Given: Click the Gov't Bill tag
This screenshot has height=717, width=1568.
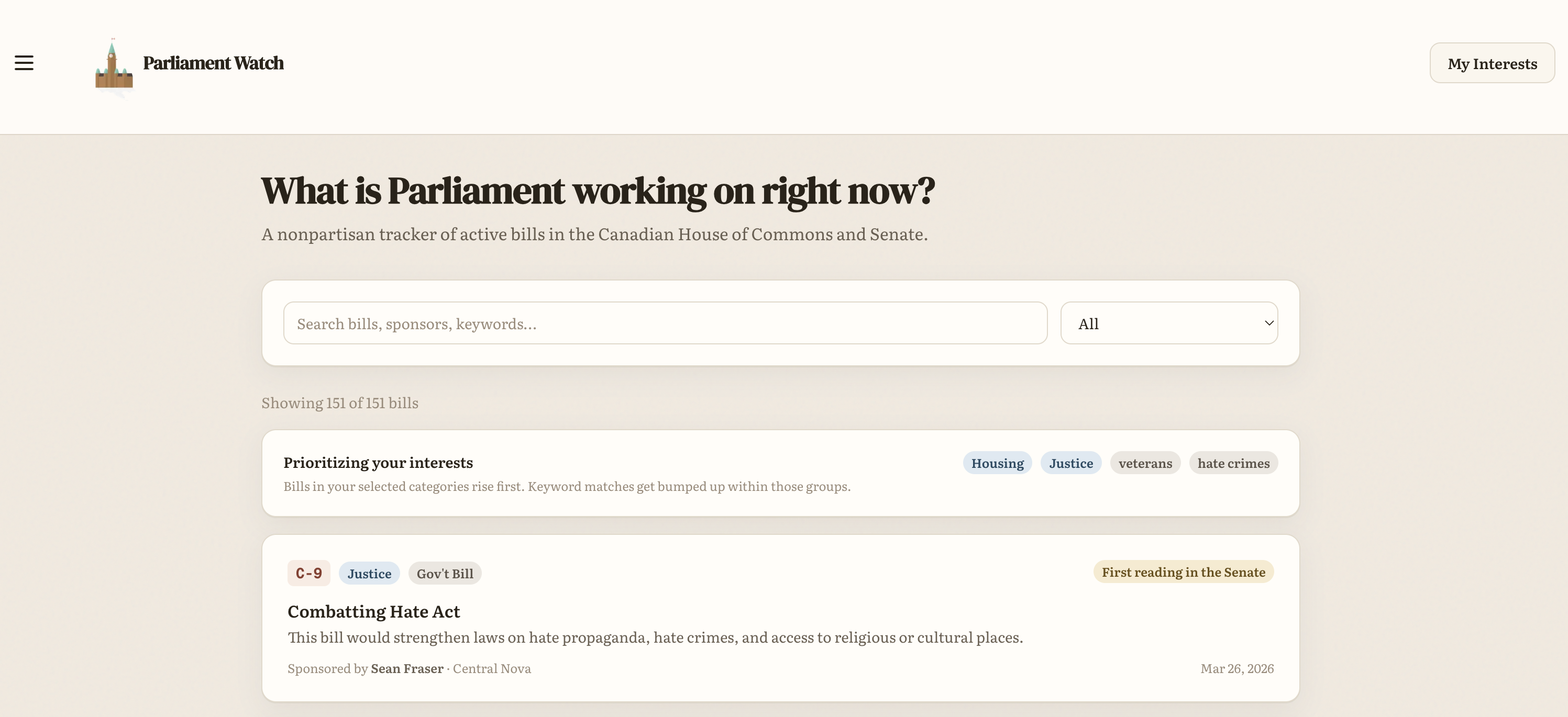Looking at the screenshot, I should (x=445, y=574).
